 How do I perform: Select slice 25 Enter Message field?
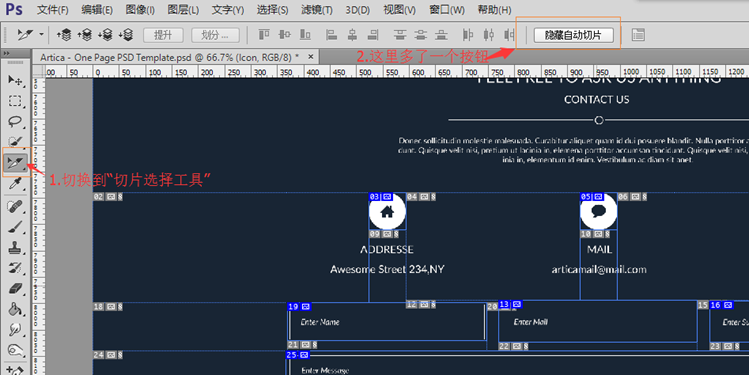coord(517,364)
